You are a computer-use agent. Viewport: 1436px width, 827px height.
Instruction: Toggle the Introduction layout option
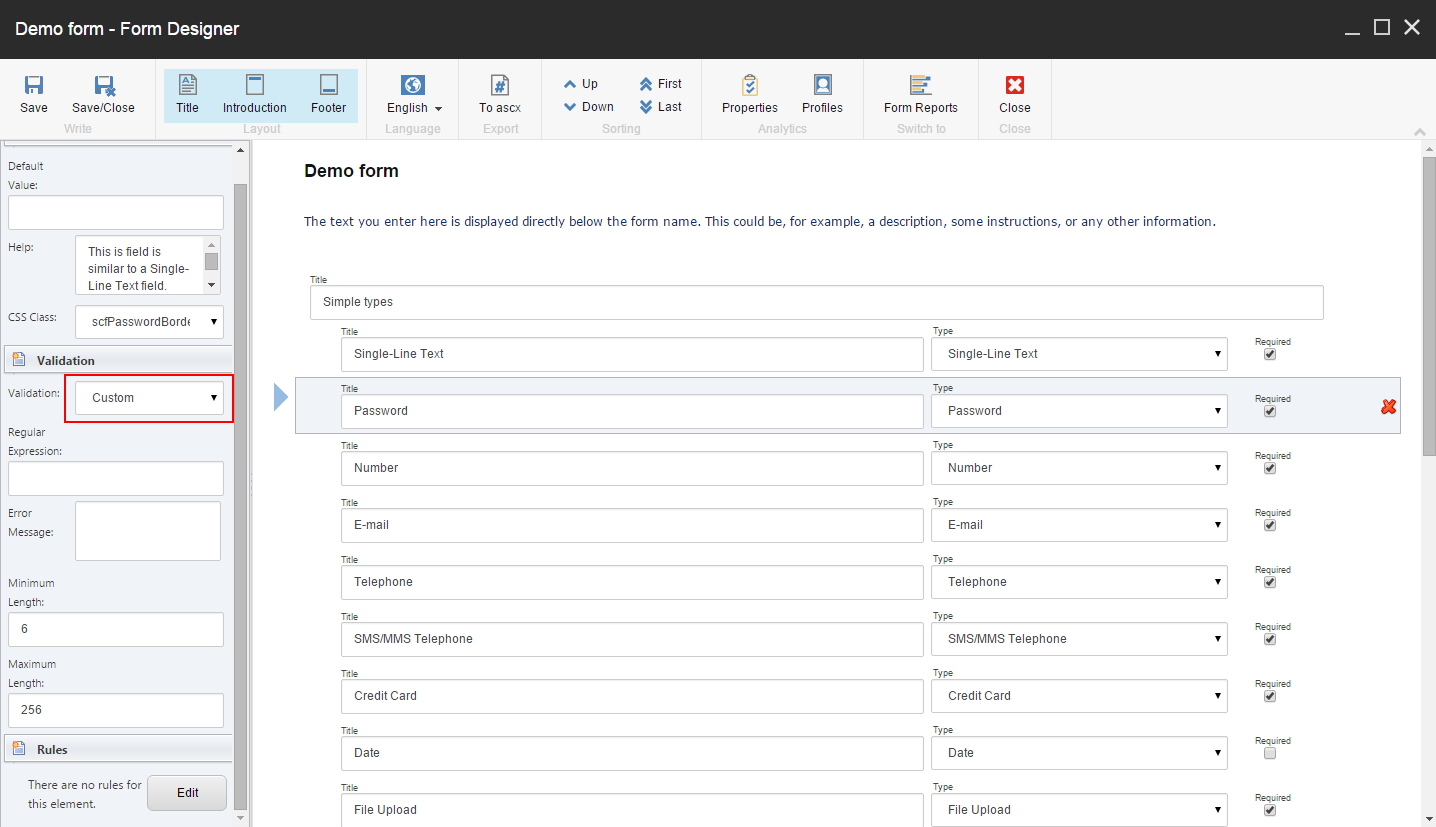tap(255, 95)
